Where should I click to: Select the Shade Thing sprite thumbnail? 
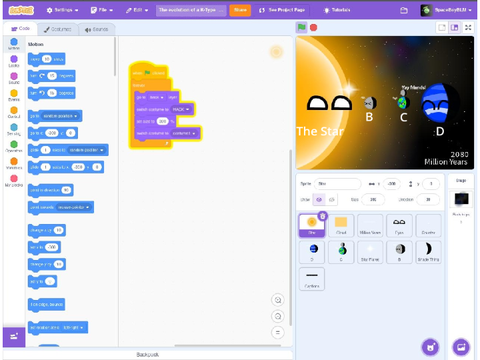pos(428,252)
